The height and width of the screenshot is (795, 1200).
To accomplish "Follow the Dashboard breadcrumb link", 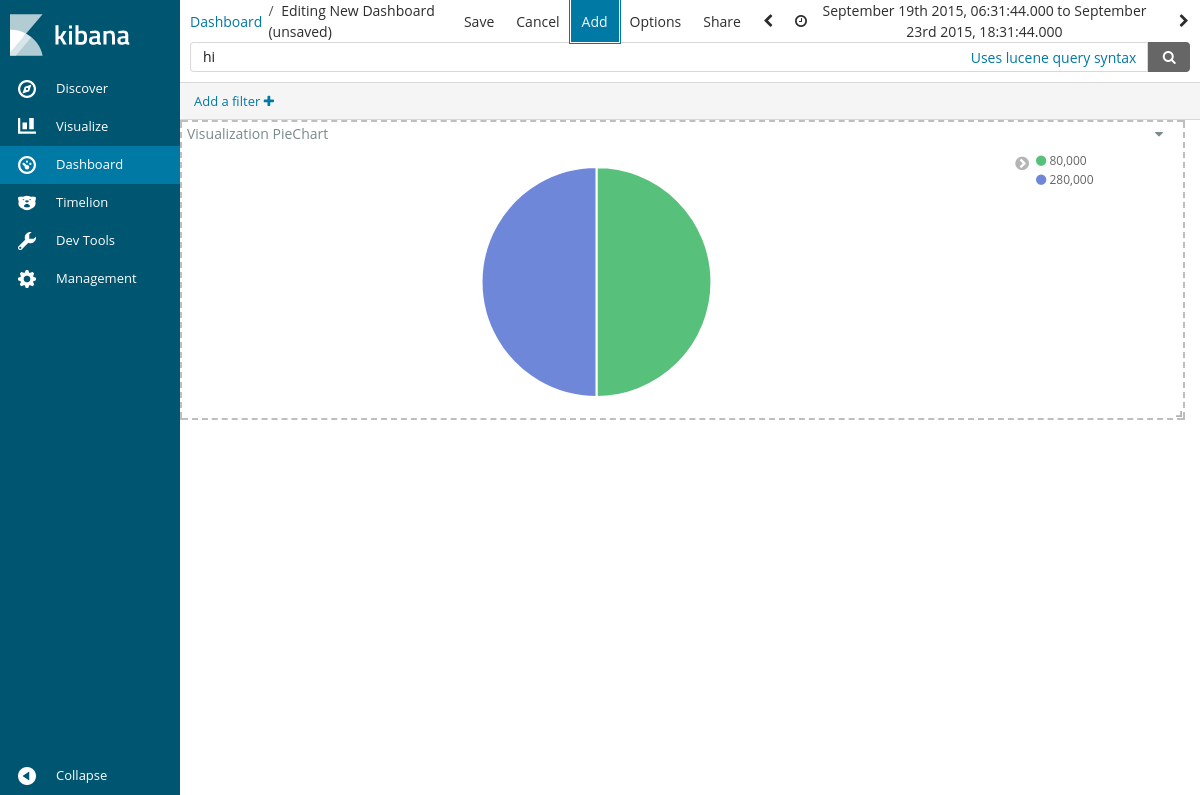I will pos(226,21).
